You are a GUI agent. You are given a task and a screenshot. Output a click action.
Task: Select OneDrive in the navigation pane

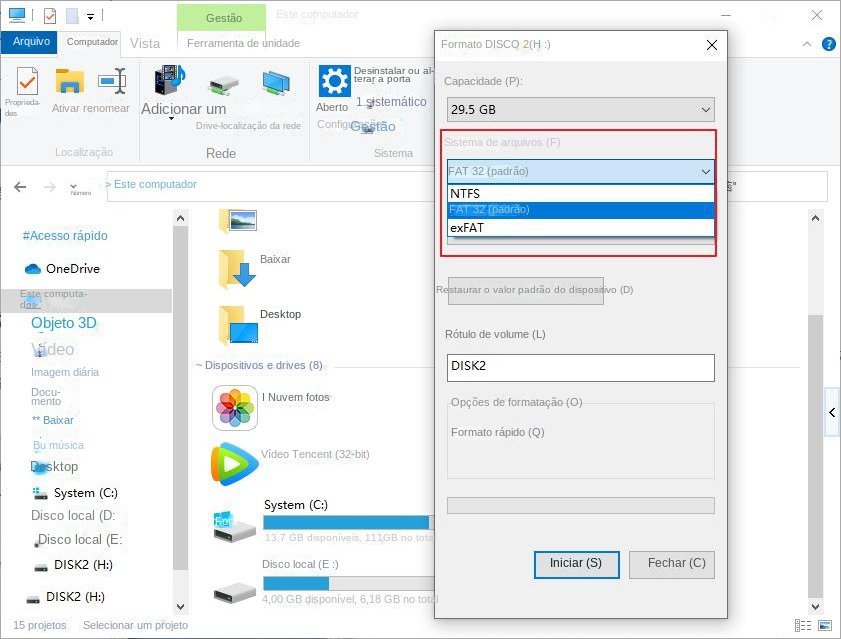[72, 269]
